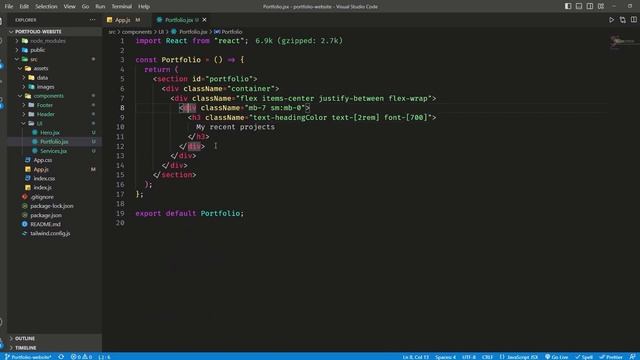Toggle the bottom panel layout icon
The image size is (640, 360).
pos(579,6)
